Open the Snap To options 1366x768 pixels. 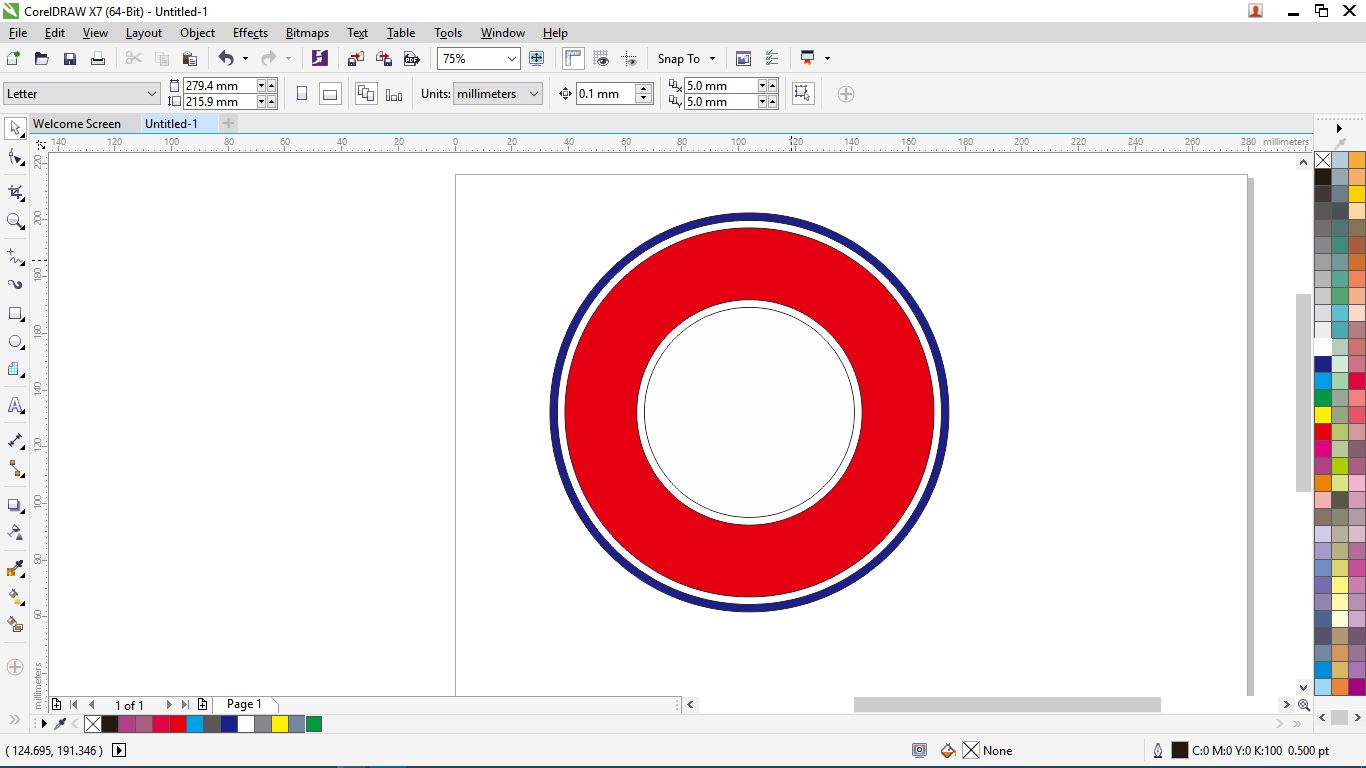click(686, 59)
